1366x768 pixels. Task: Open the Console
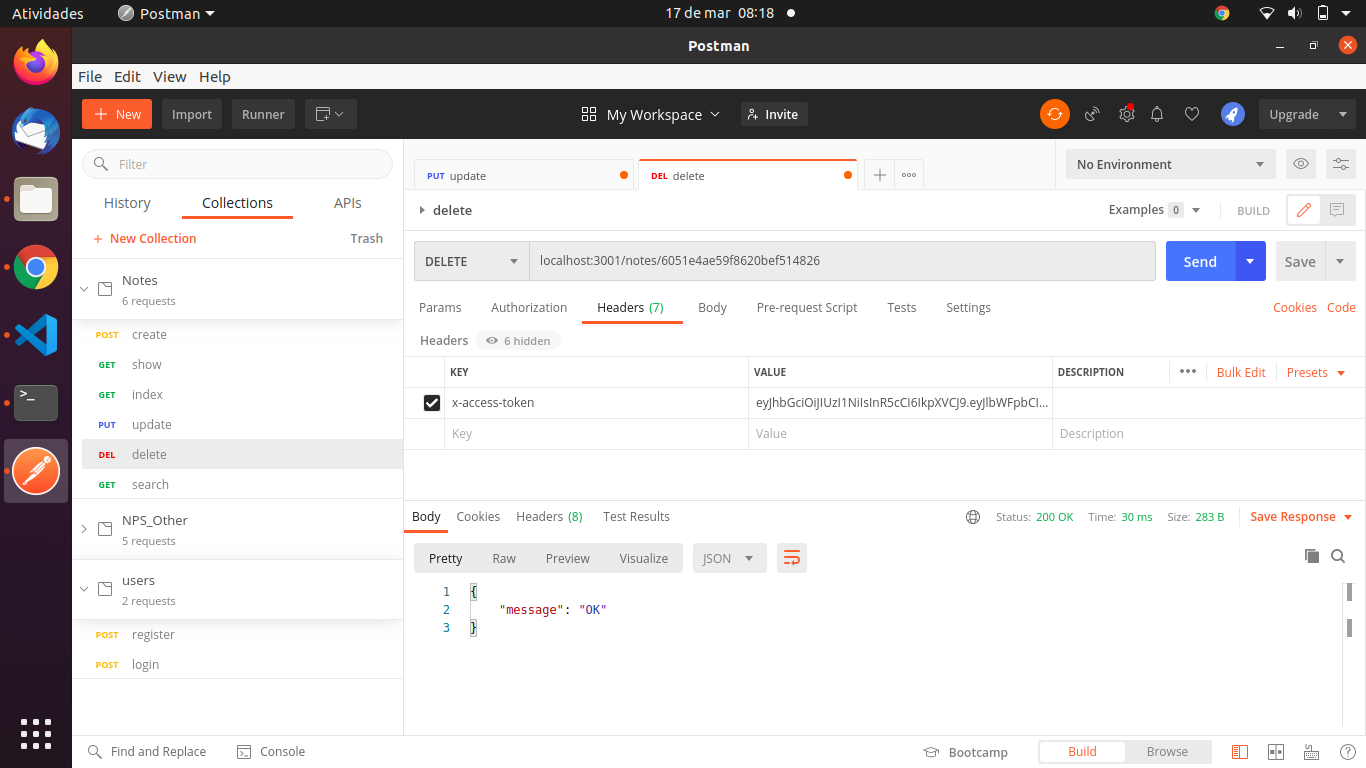pos(271,752)
